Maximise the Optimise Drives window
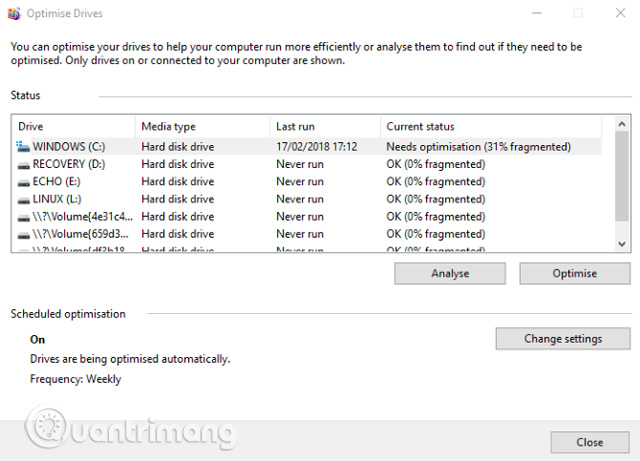640x461 pixels. click(x=578, y=14)
